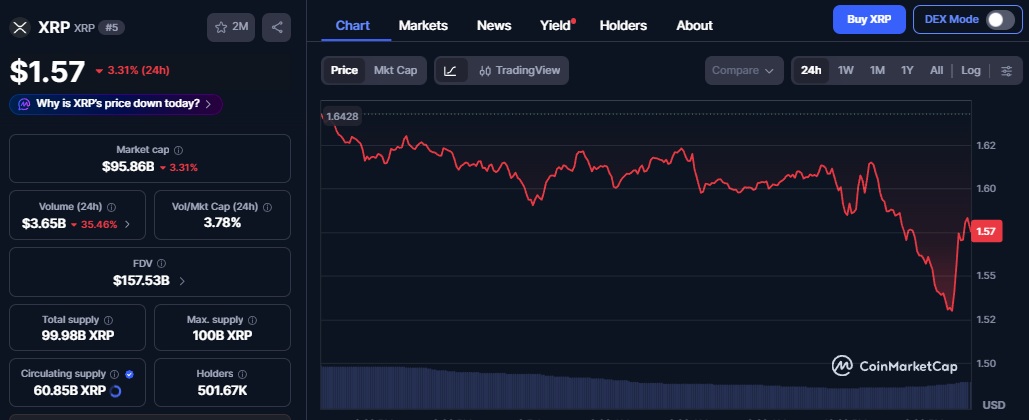This screenshot has width=1029, height=420.
Task: Select Price chart view
Action: pyautogui.click(x=344, y=70)
